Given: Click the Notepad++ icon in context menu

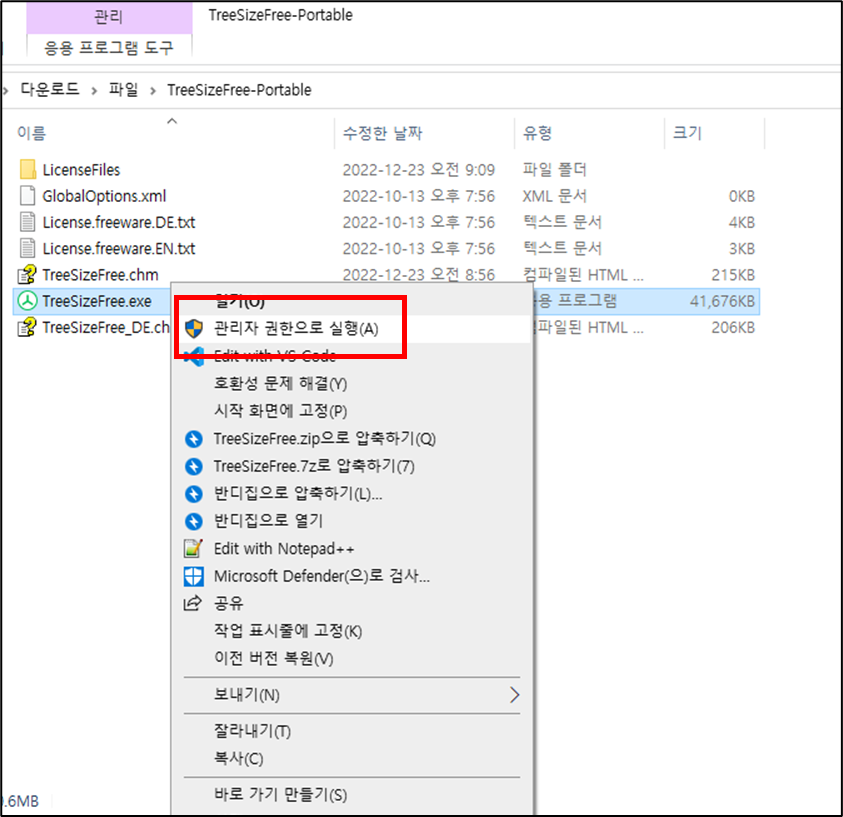Looking at the screenshot, I should pyautogui.click(x=194, y=549).
